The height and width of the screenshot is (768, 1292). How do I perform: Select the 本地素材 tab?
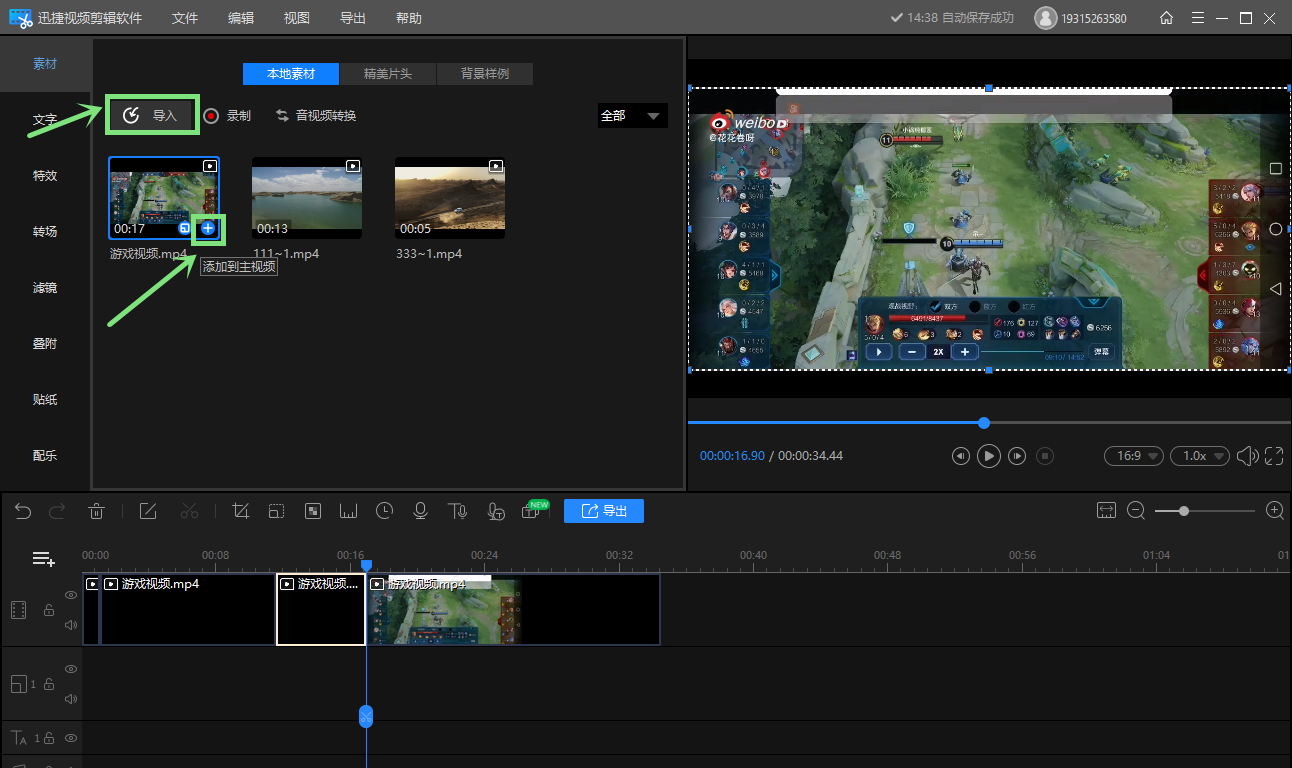(x=291, y=74)
